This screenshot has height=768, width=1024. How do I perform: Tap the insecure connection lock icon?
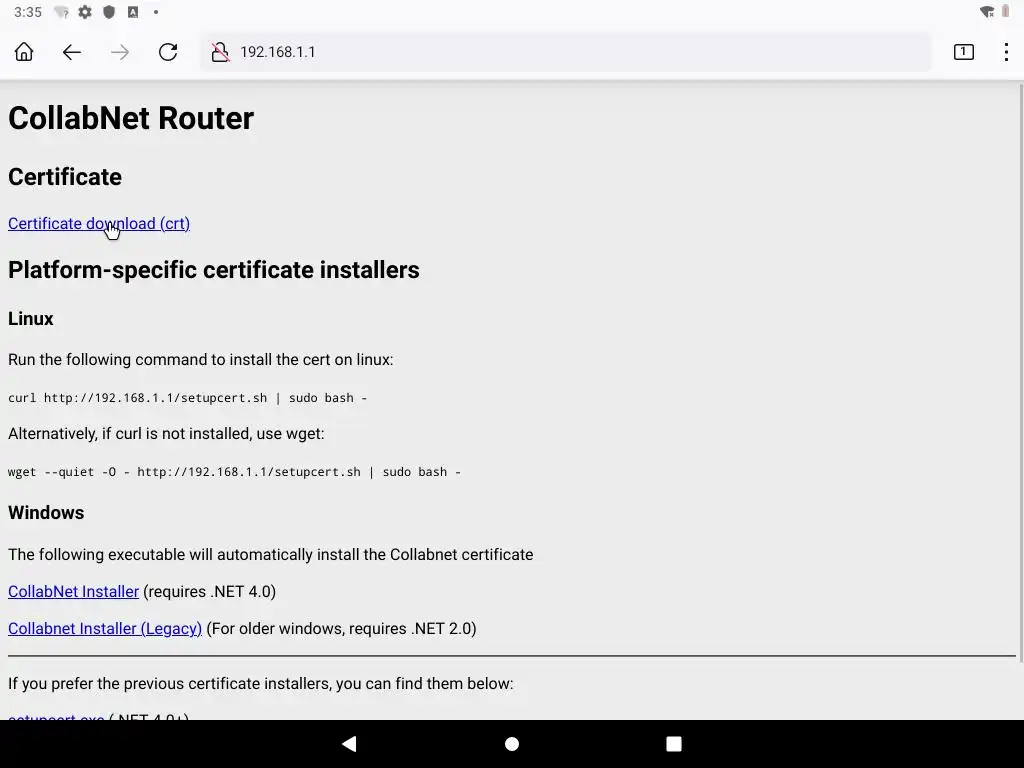(x=220, y=52)
